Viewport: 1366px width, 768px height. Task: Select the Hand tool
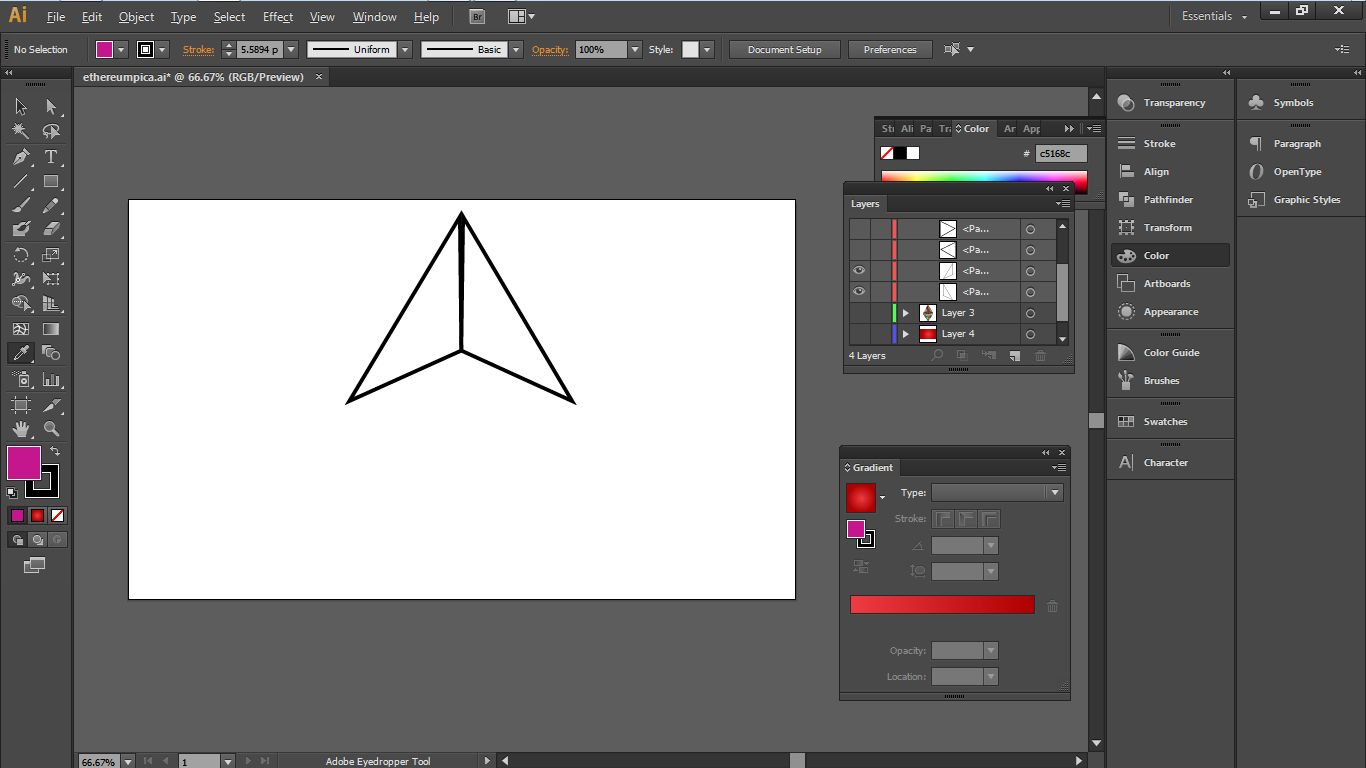(x=21, y=429)
